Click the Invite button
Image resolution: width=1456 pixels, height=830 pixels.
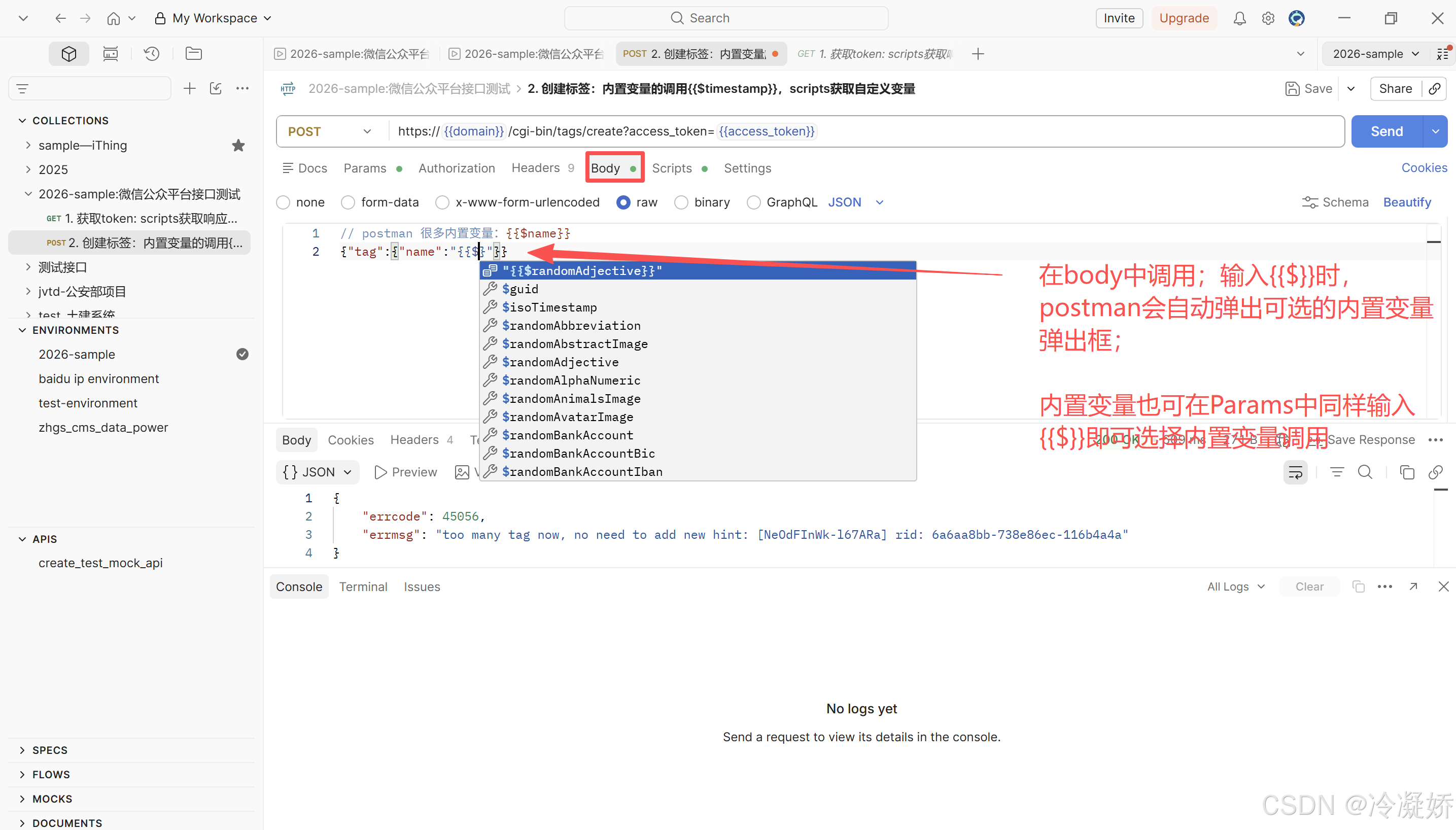[x=1119, y=18]
